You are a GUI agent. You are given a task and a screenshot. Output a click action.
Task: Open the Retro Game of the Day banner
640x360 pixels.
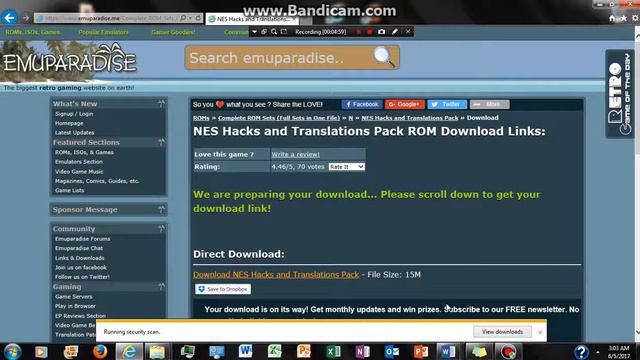click(619, 94)
